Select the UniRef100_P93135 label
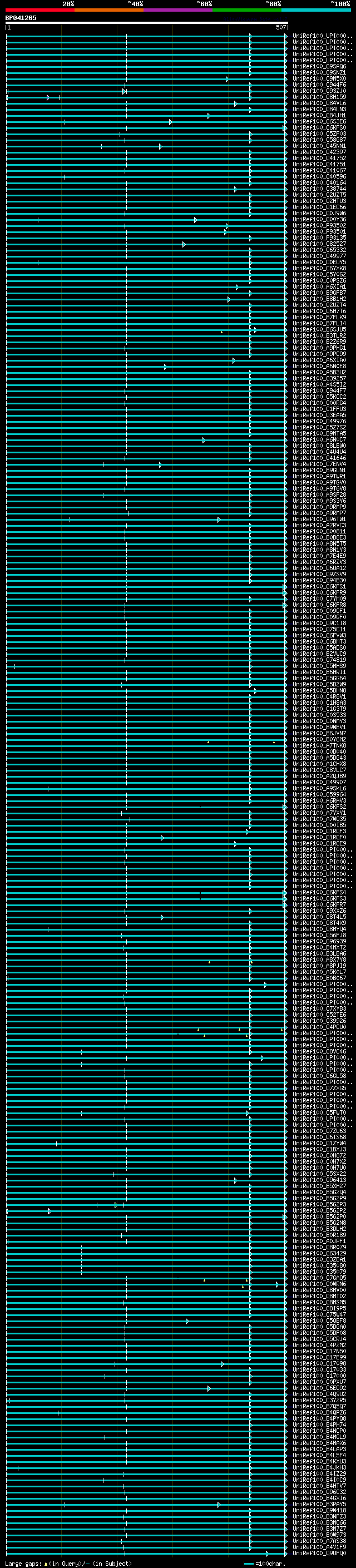356x1568 pixels. point(319,238)
